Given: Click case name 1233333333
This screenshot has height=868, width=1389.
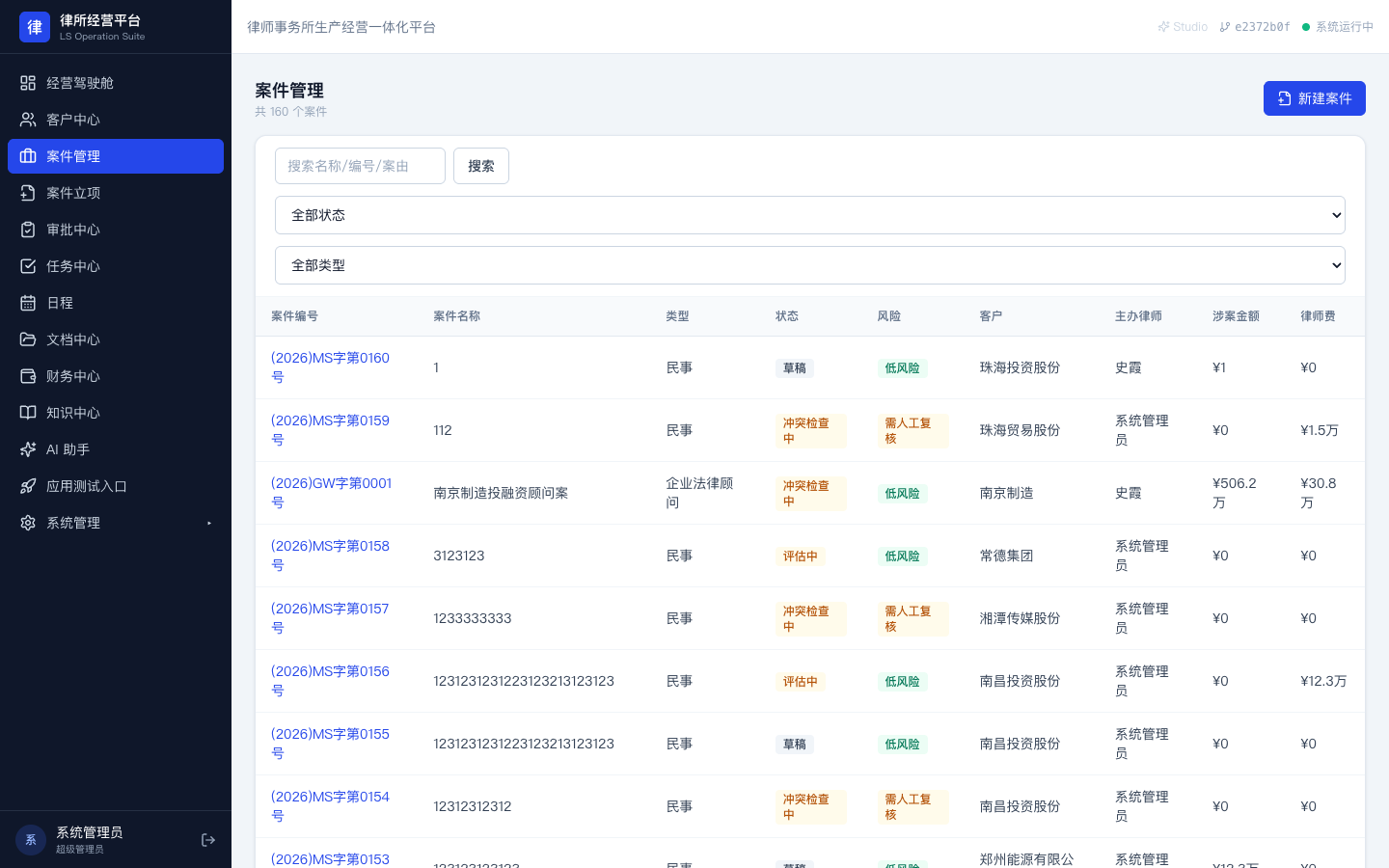Looking at the screenshot, I should pyautogui.click(x=473, y=618).
